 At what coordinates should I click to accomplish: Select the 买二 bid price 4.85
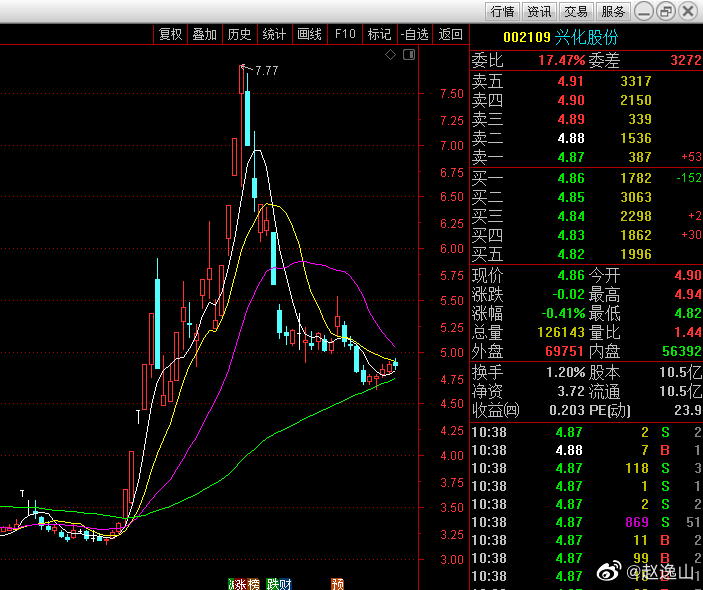pyautogui.click(x=570, y=197)
